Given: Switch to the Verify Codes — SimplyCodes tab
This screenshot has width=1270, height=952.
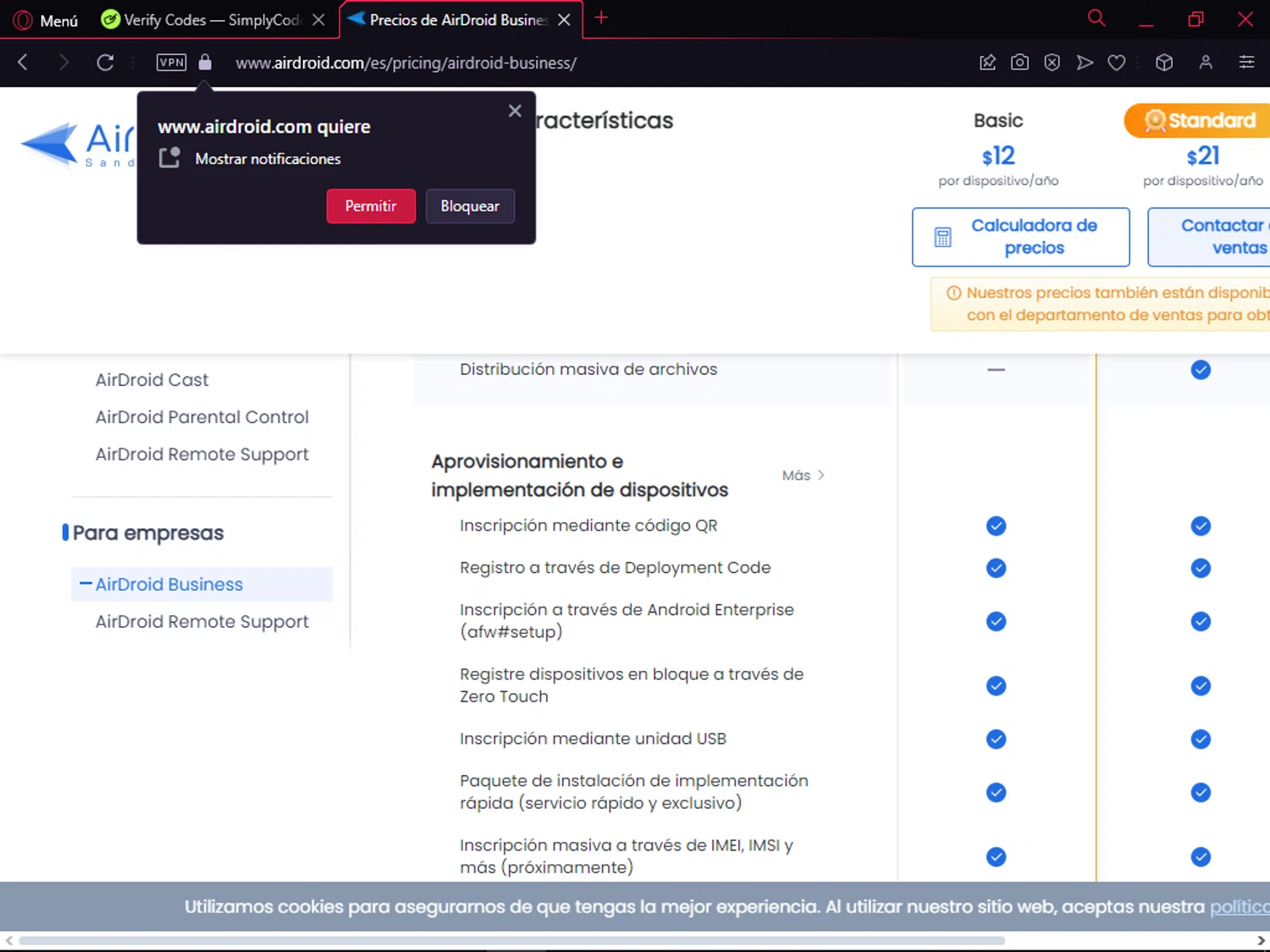Looking at the screenshot, I should (x=203, y=19).
